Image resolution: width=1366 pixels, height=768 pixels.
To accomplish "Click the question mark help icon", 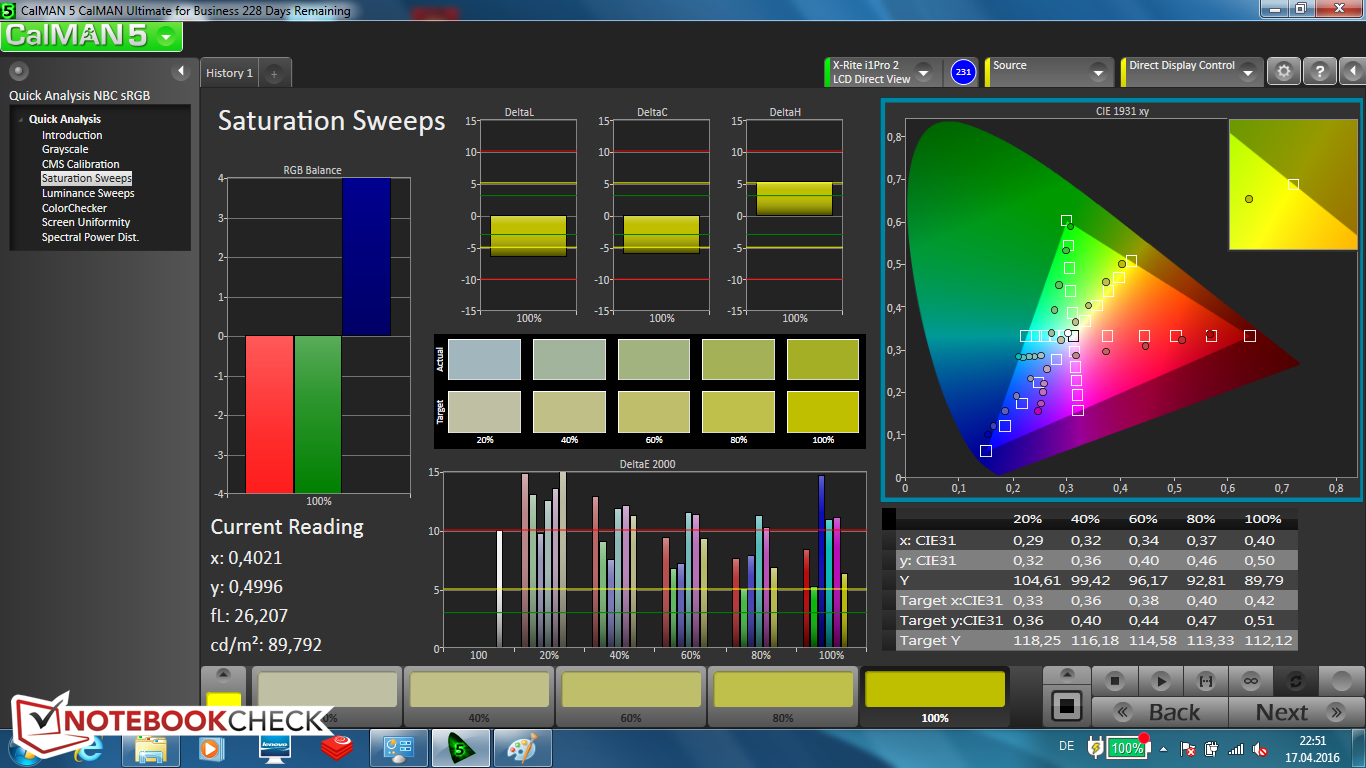I will coord(1320,72).
